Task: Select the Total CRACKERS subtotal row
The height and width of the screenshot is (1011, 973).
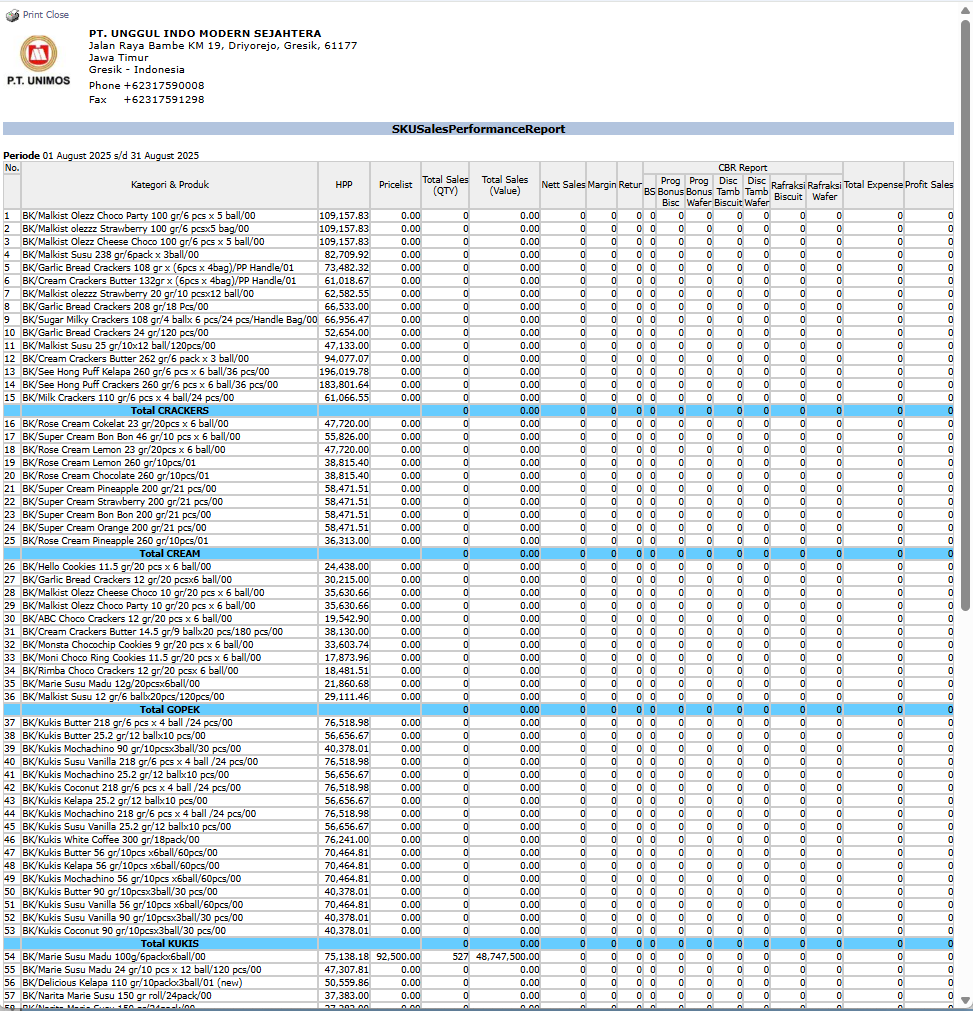Action: point(169,411)
